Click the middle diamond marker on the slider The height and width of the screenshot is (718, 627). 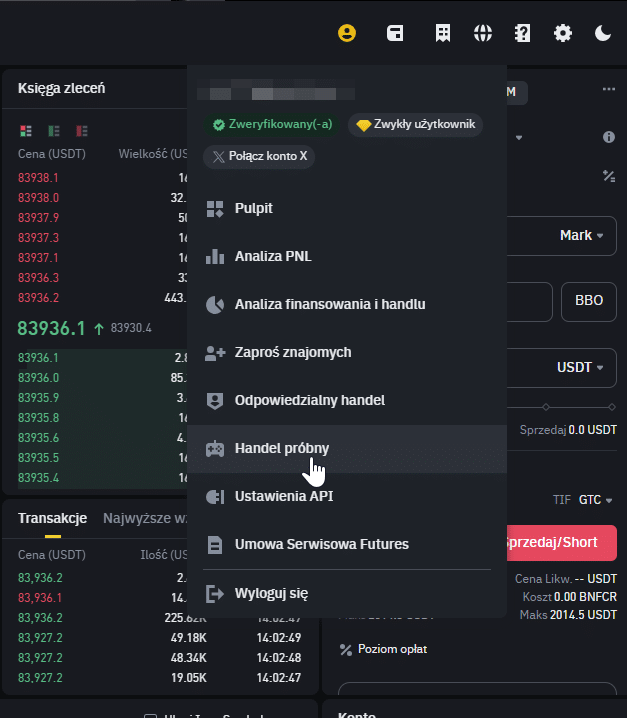pyautogui.click(x=545, y=407)
